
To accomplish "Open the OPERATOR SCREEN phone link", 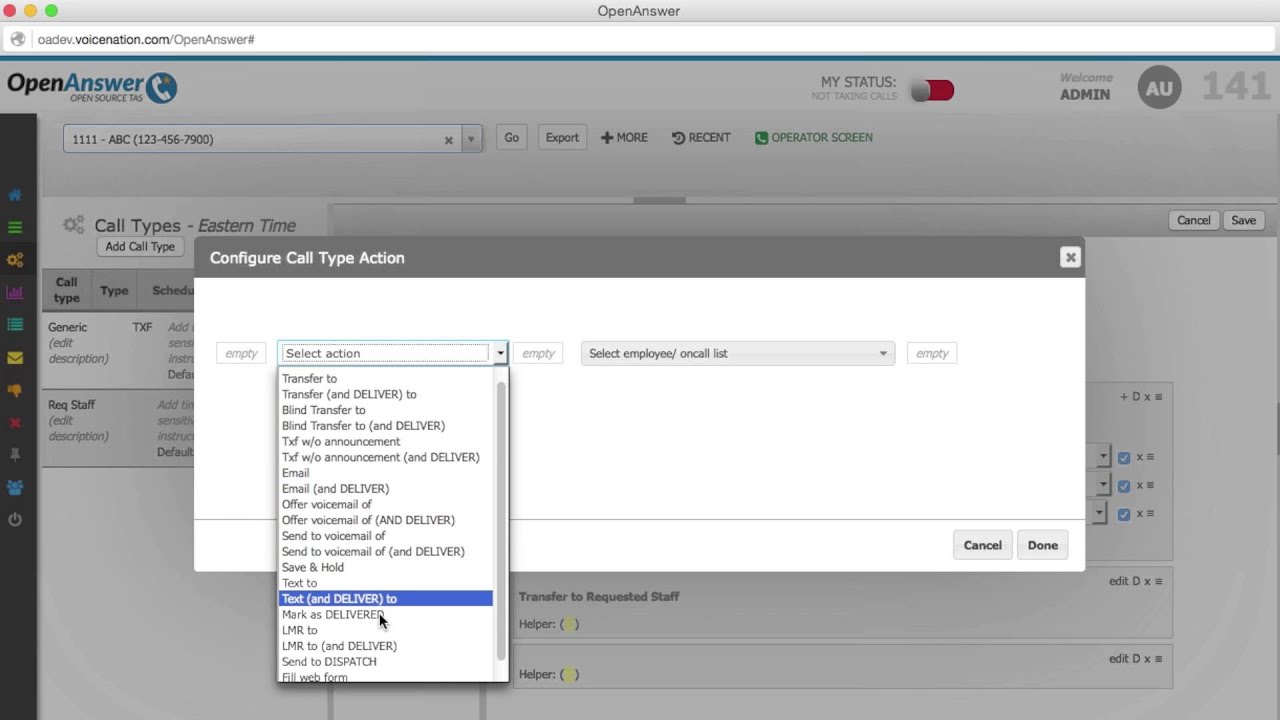I will coord(813,138).
